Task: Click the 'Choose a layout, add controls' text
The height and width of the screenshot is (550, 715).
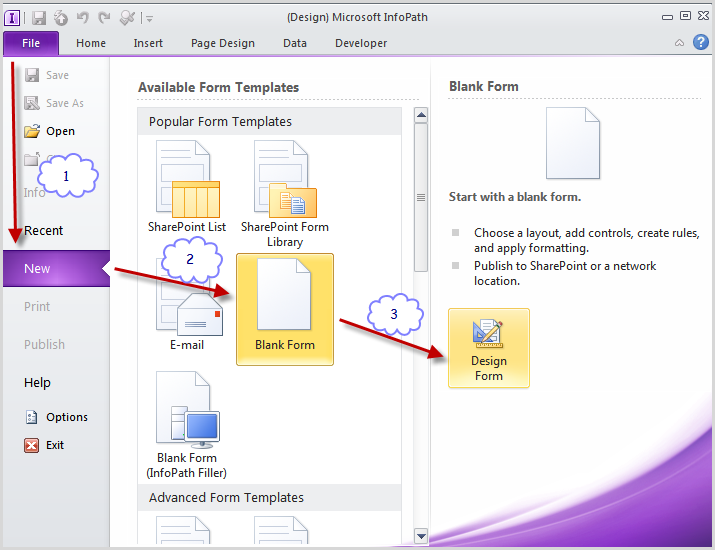Action: (x=586, y=240)
